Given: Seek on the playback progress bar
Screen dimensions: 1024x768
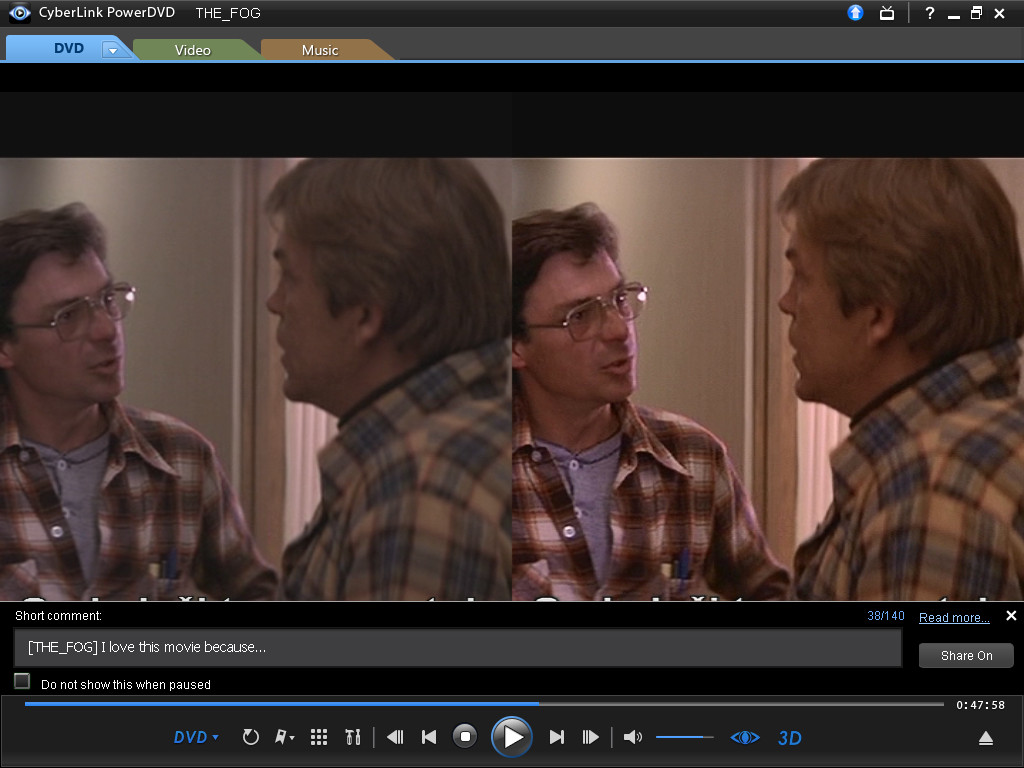Looking at the screenshot, I should click(484, 704).
